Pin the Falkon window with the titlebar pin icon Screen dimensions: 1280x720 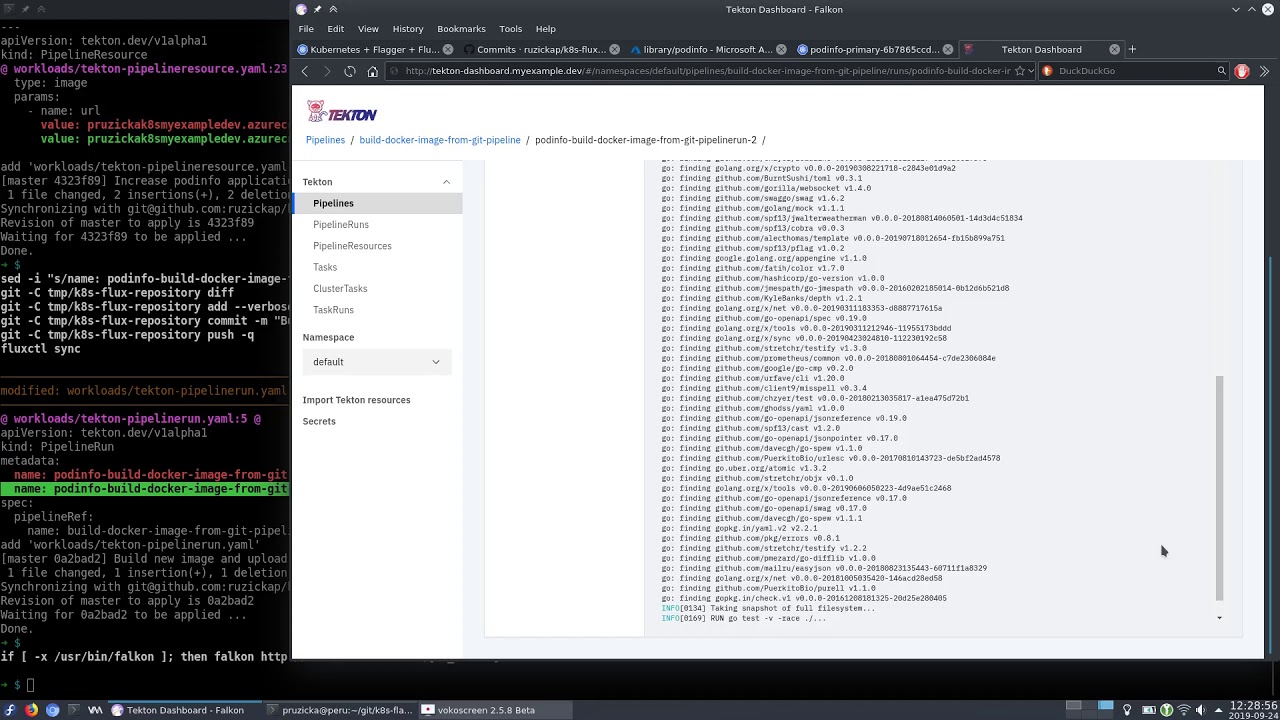click(x=317, y=9)
